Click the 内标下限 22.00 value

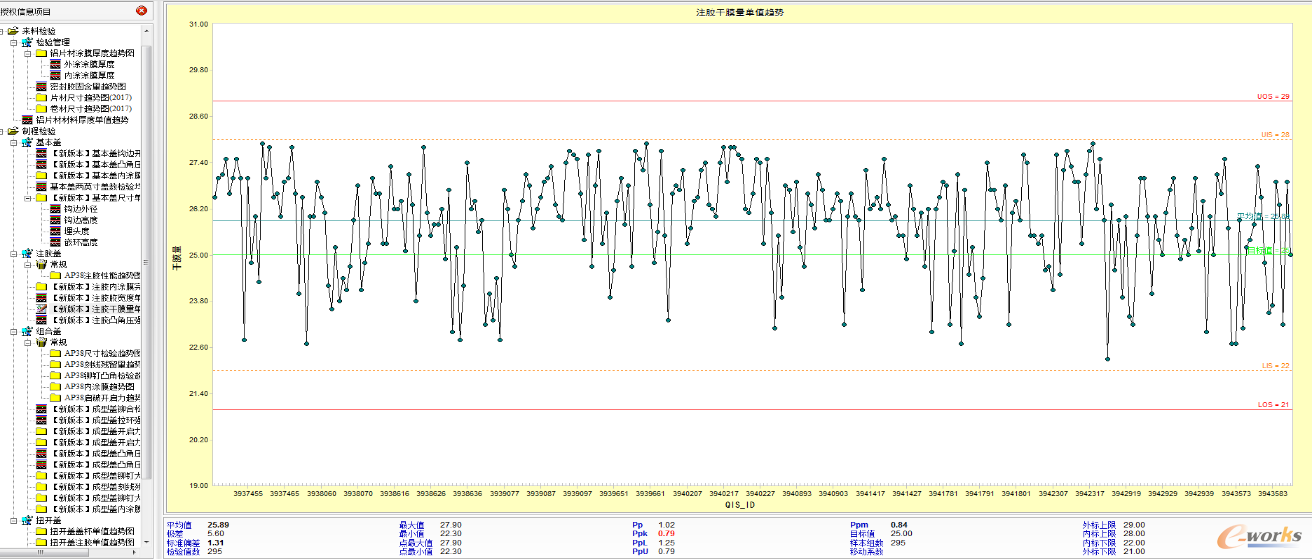[1135, 542]
